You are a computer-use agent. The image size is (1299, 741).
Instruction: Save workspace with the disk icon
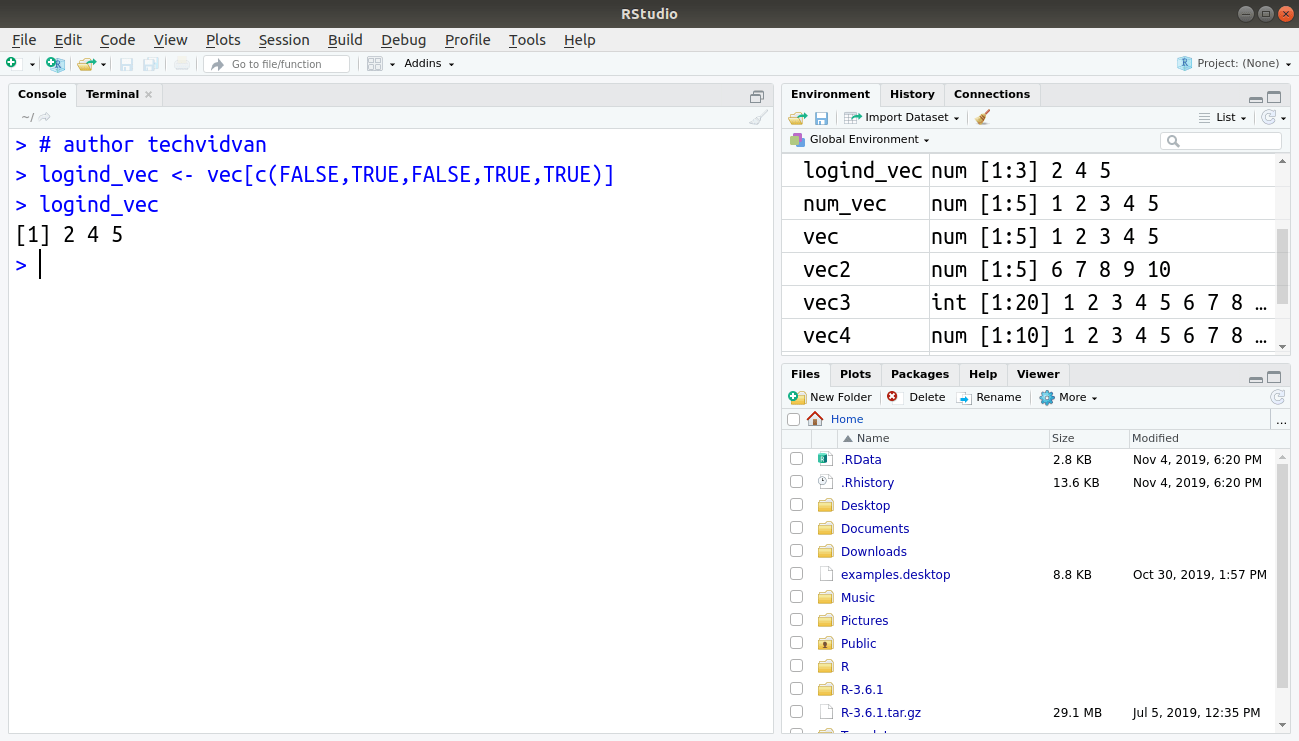pyautogui.click(x=821, y=117)
